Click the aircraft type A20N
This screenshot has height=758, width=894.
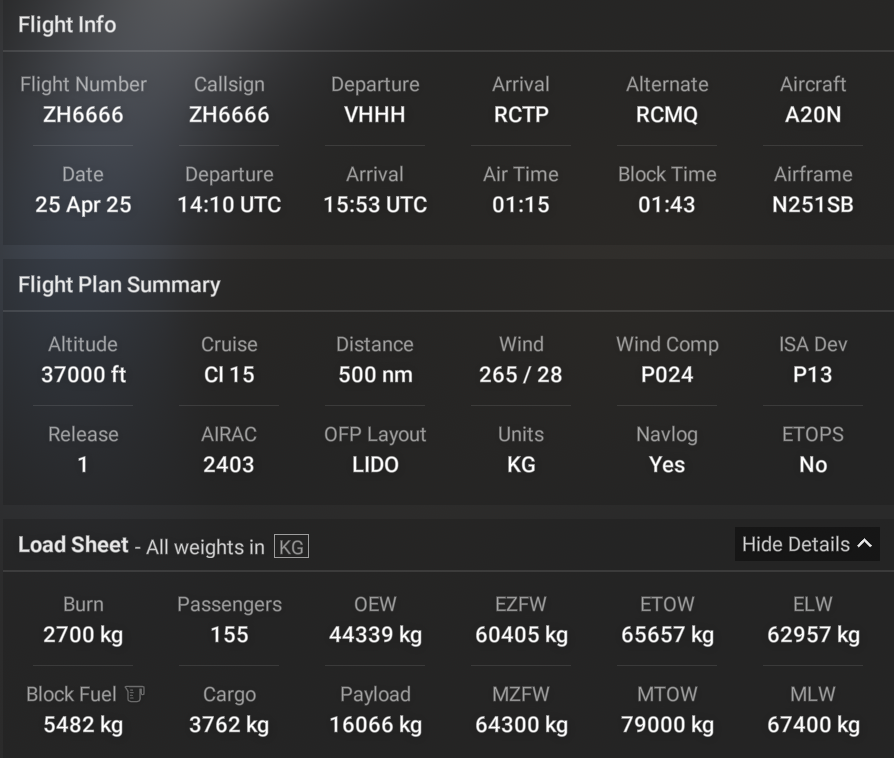tap(813, 115)
